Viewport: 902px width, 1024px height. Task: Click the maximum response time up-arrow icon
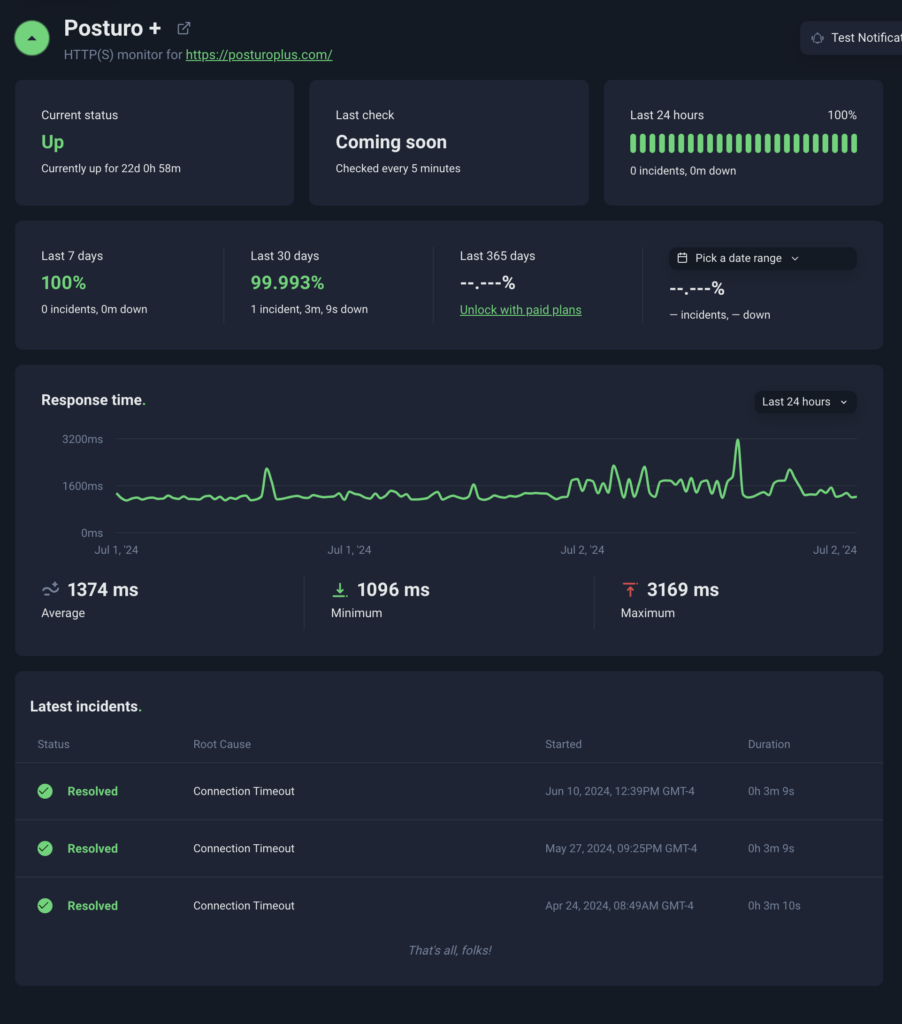(630, 590)
